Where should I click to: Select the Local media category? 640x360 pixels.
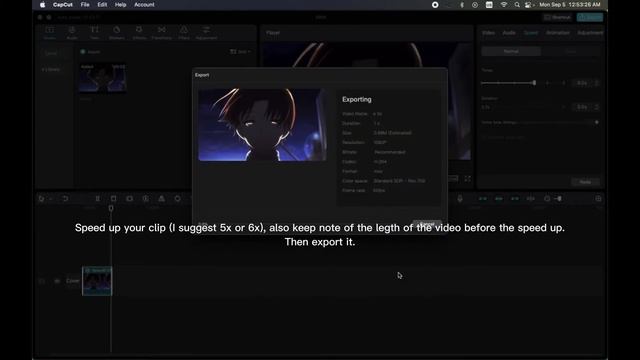click(x=51, y=53)
